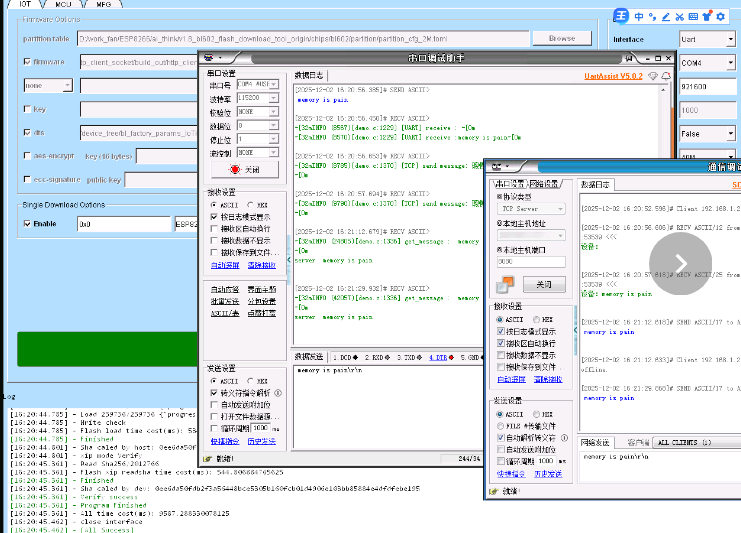Open the 115200 baud rate dropdown
741x533 pixels.
tap(258, 99)
